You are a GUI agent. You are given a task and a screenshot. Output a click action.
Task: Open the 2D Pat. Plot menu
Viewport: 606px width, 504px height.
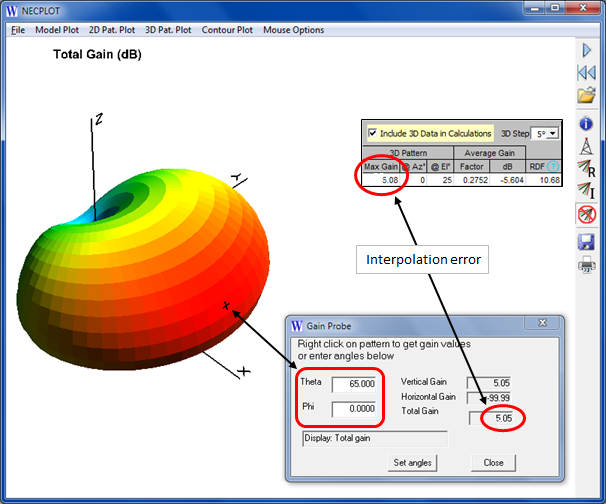click(x=114, y=30)
